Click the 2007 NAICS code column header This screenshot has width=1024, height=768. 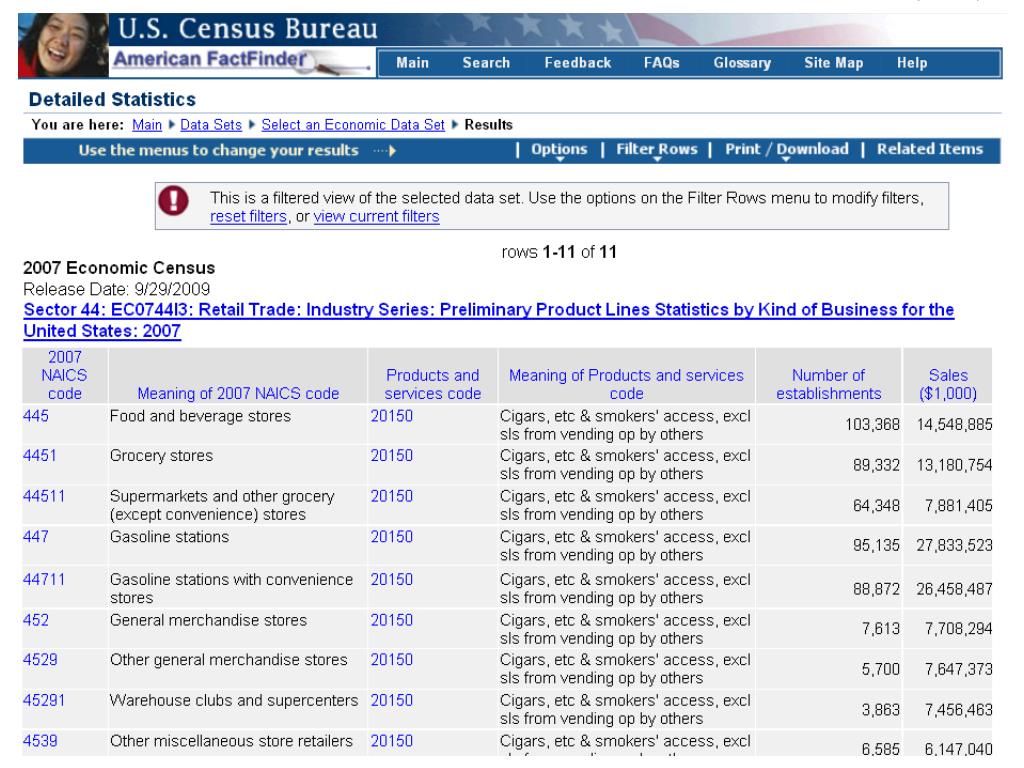[65, 376]
